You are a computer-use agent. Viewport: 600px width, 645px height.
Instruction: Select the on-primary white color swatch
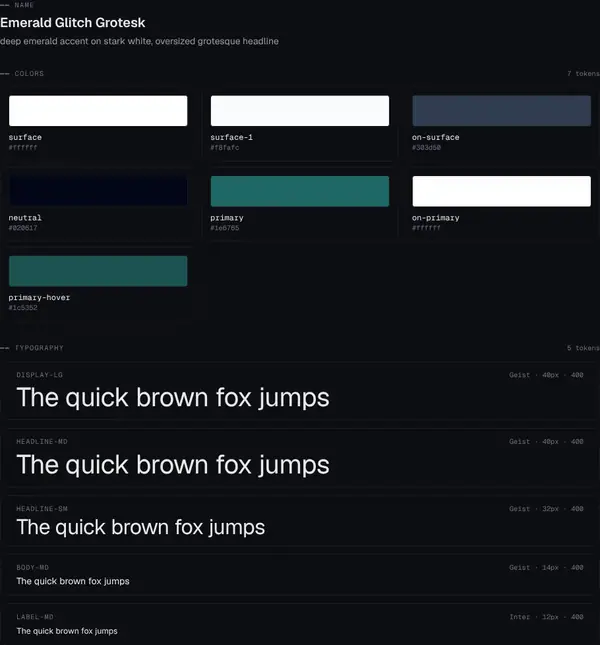tap(502, 191)
